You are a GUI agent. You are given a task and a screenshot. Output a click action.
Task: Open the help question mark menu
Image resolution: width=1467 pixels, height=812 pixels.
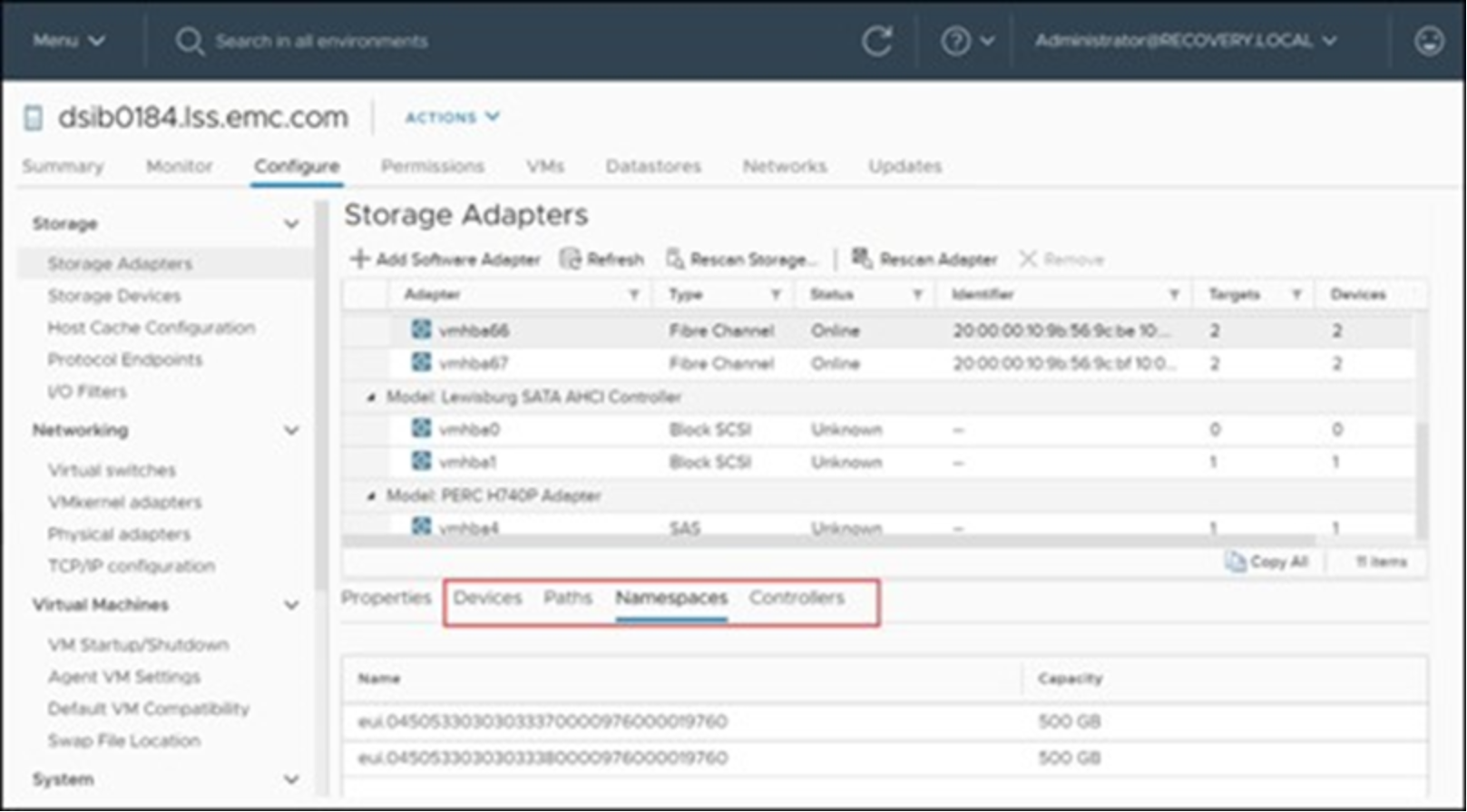(x=967, y=41)
